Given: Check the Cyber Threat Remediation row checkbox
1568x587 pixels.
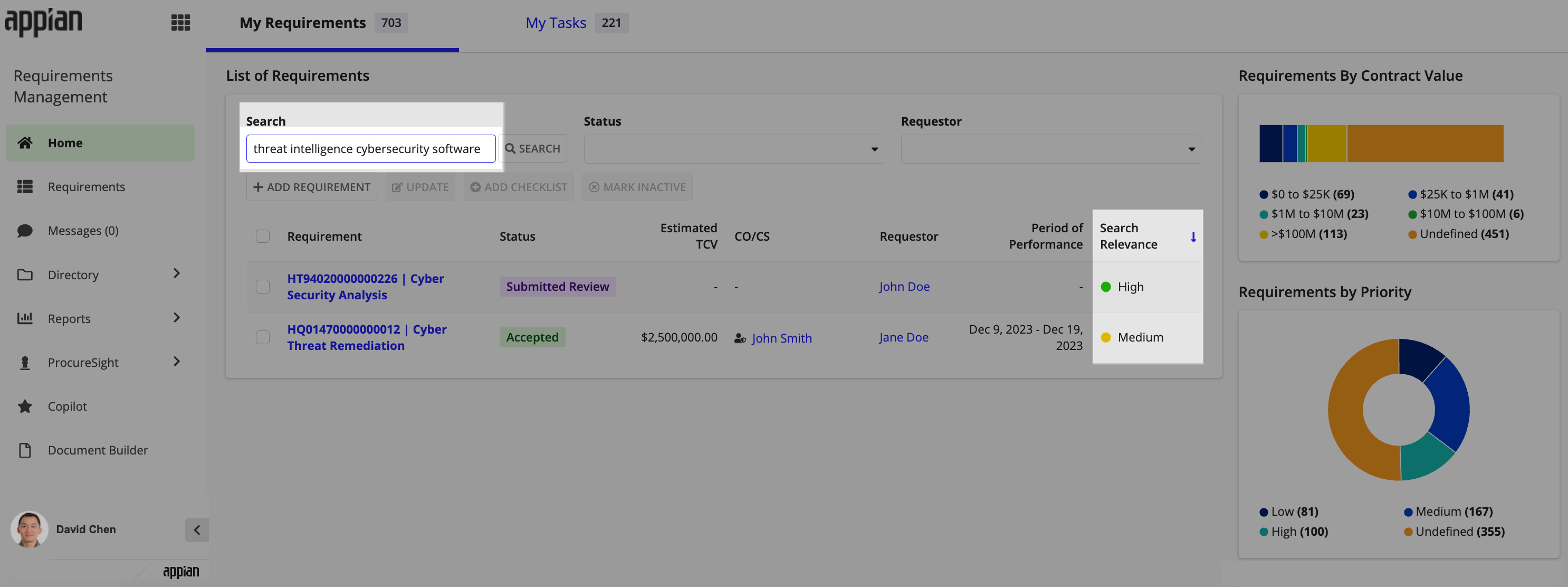Looking at the screenshot, I should [x=262, y=337].
